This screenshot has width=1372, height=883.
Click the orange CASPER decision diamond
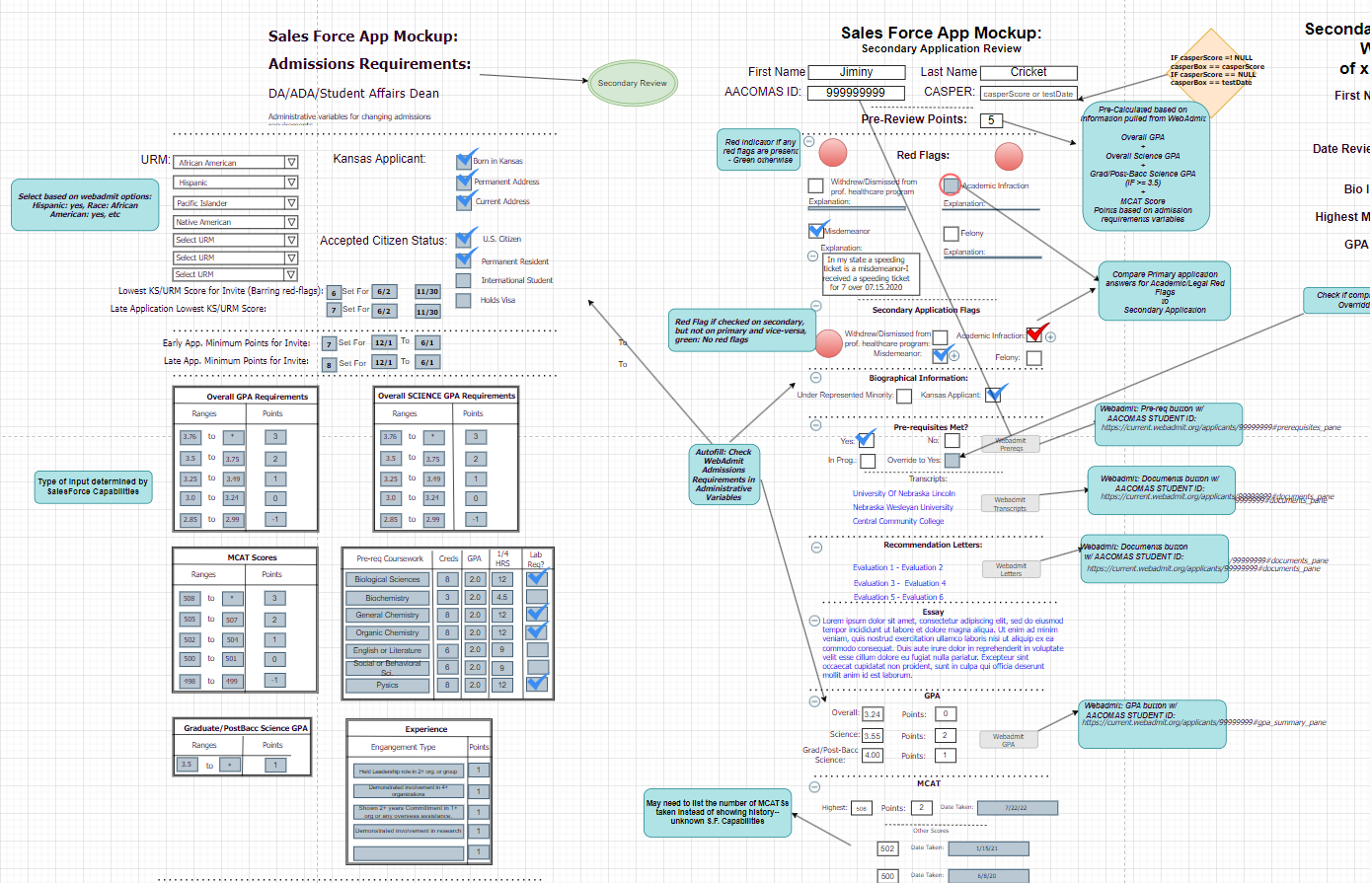tap(1209, 69)
